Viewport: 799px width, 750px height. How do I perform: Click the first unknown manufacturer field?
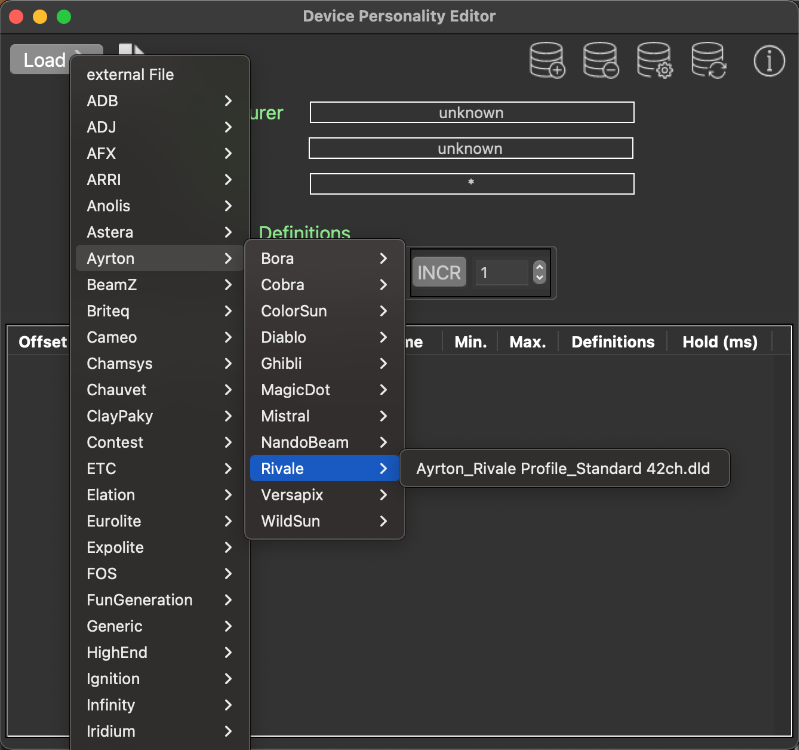tap(471, 113)
